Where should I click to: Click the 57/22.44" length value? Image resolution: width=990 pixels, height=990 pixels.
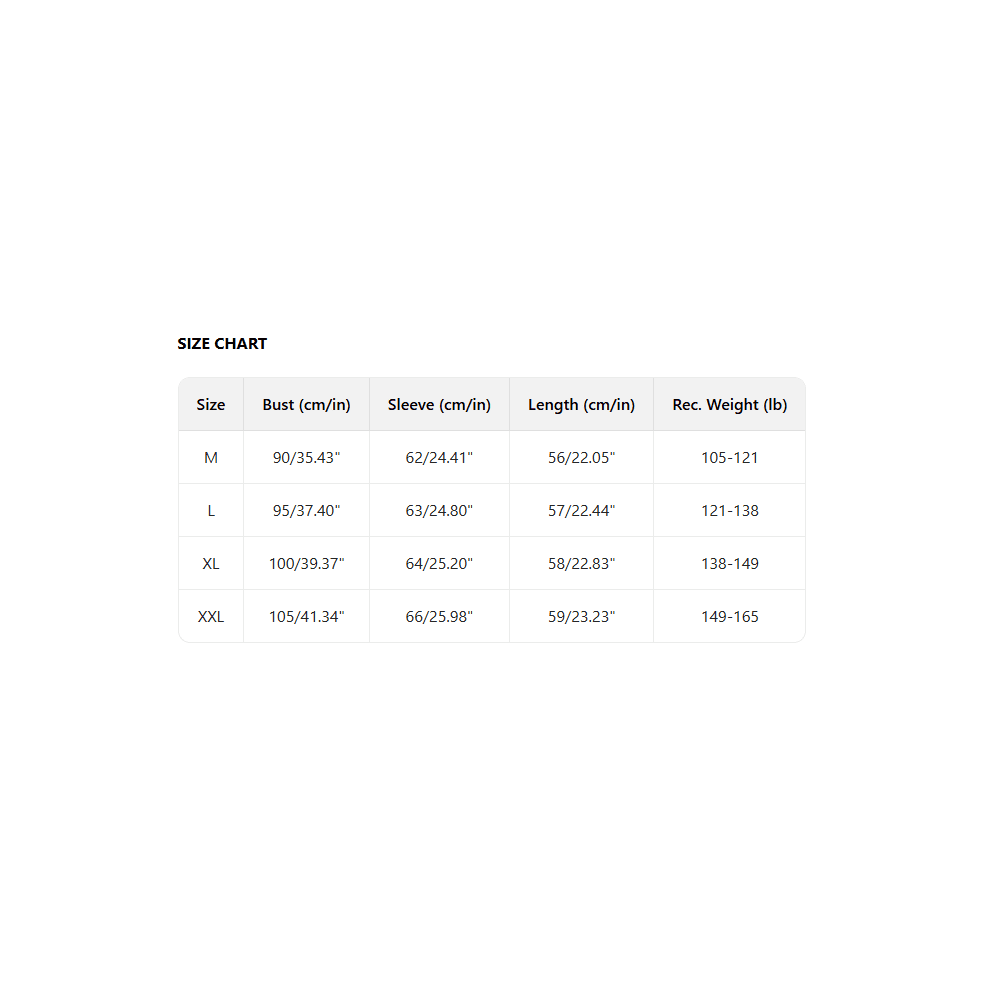(x=581, y=511)
